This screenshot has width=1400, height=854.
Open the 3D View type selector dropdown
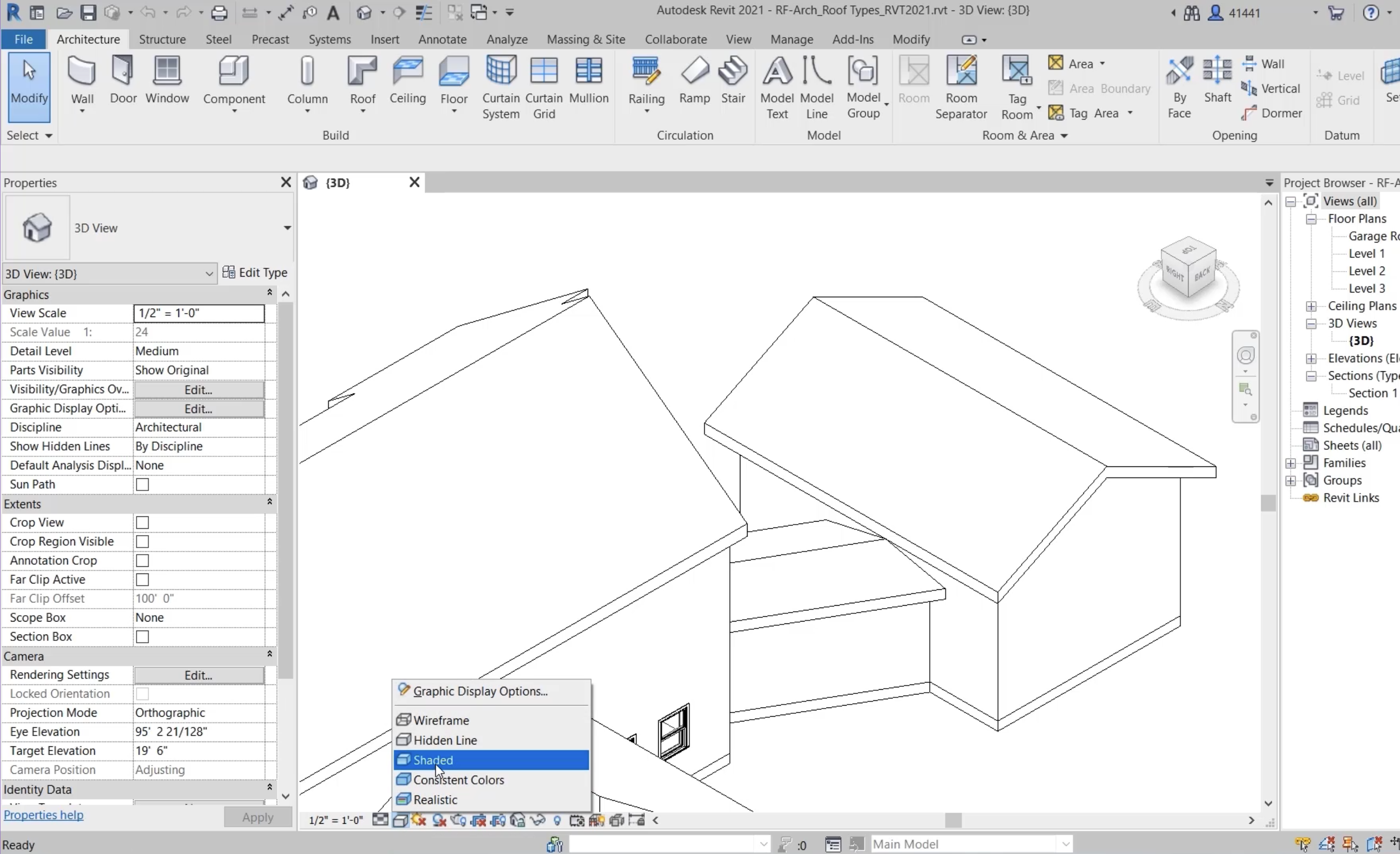(287, 228)
